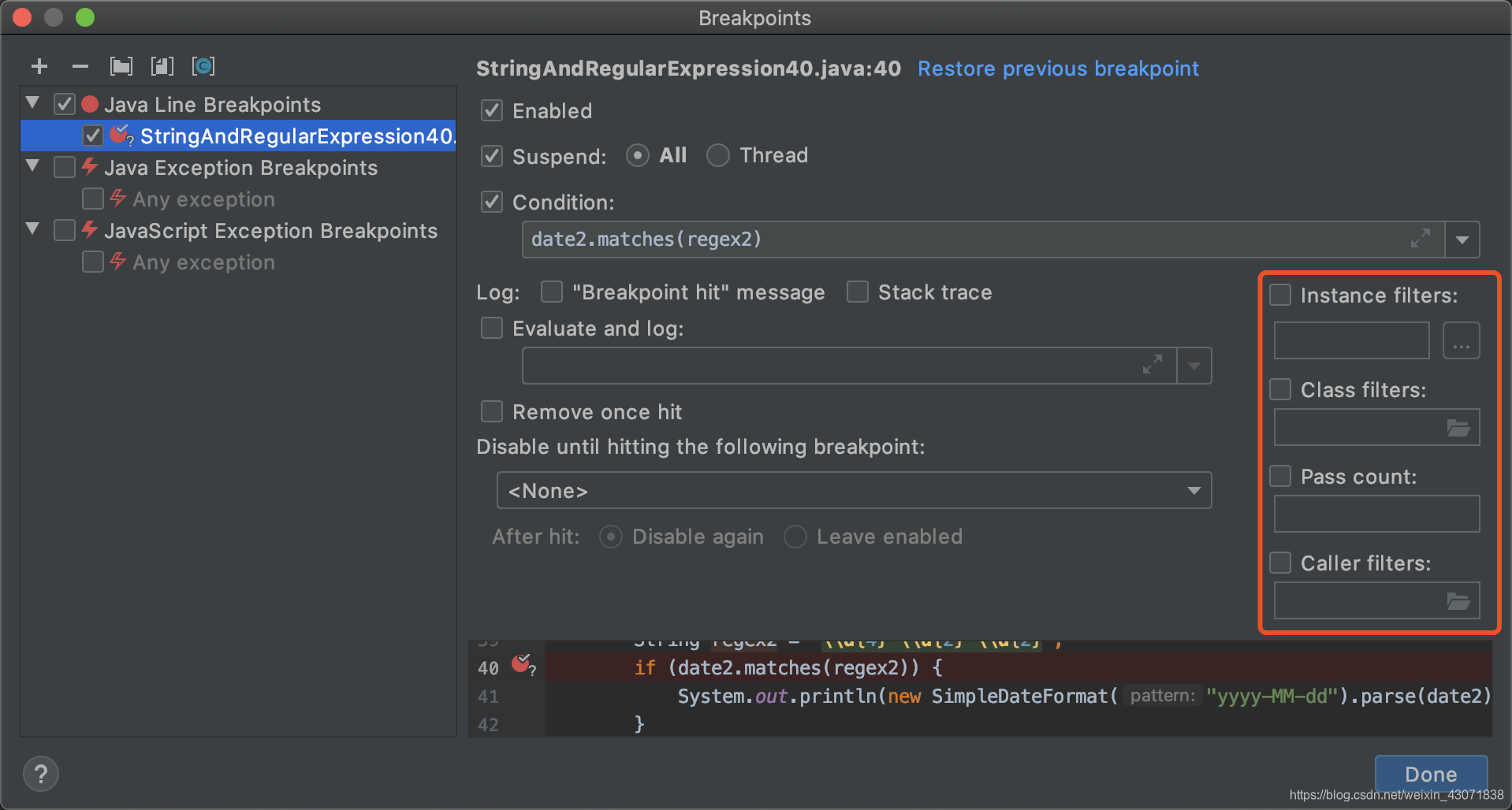Check the Java Exception Breakpoints group checkbox
The width and height of the screenshot is (1512, 810).
65,167
